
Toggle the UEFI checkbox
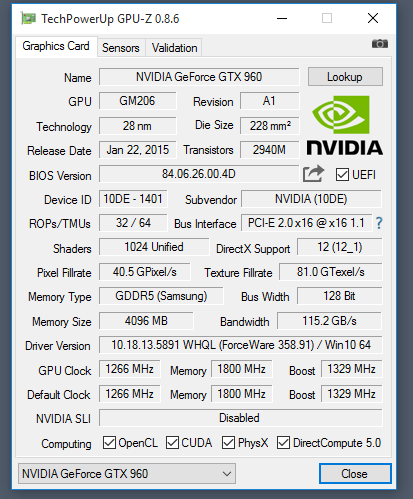point(342,174)
